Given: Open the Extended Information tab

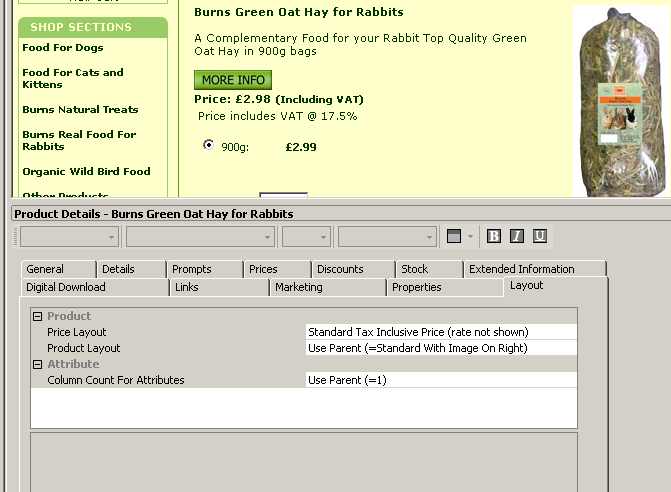Looking at the screenshot, I should pyautogui.click(x=521, y=269).
